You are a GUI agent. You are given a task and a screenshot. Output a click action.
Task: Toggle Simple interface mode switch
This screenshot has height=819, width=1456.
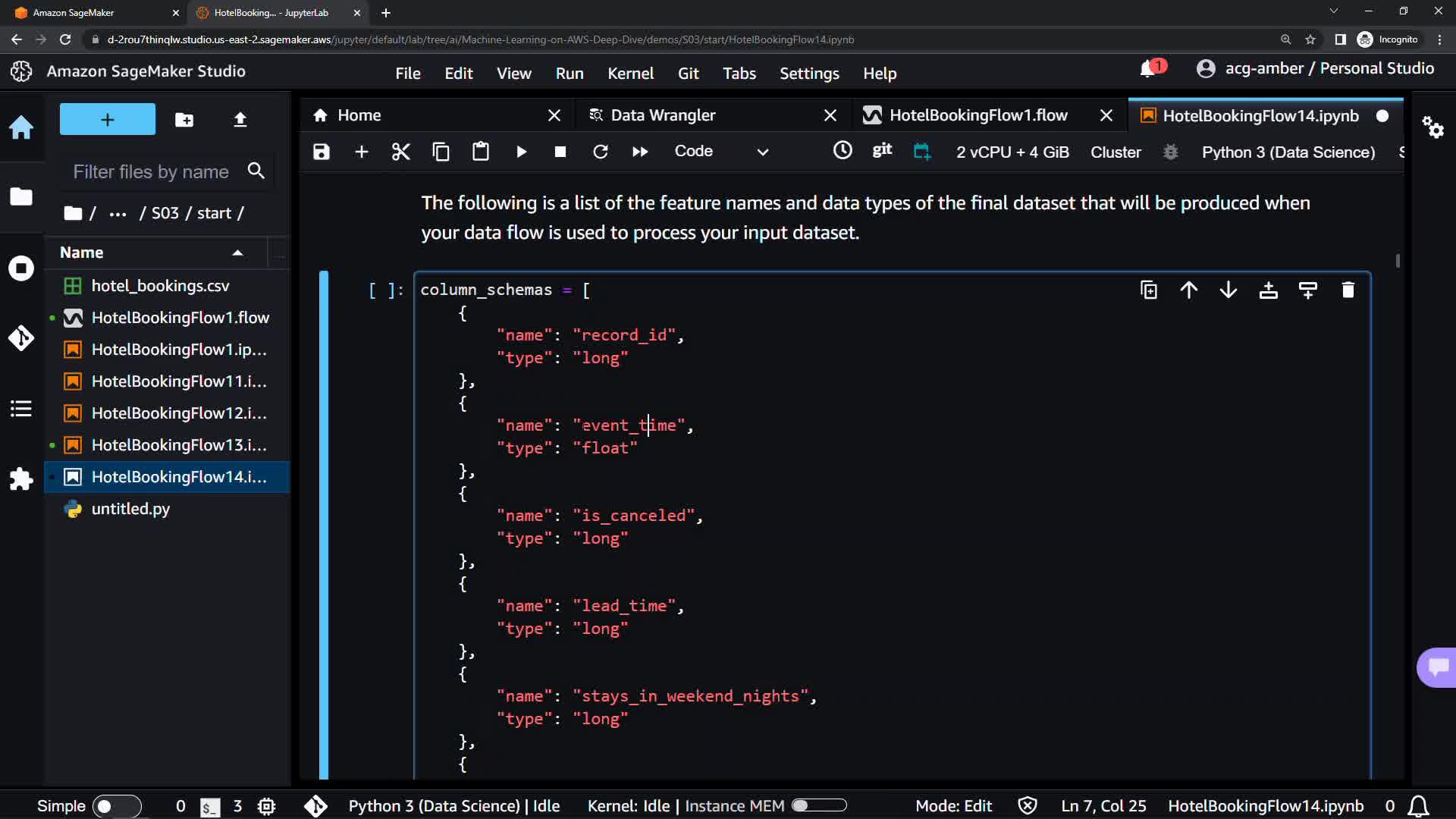(116, 806)
